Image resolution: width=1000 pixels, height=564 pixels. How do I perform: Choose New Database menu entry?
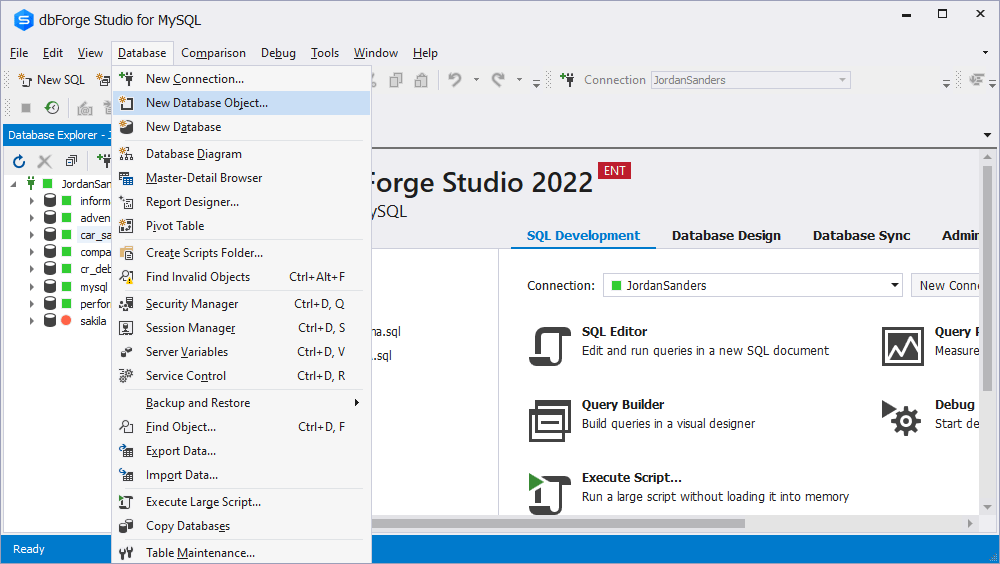[241, 127]
